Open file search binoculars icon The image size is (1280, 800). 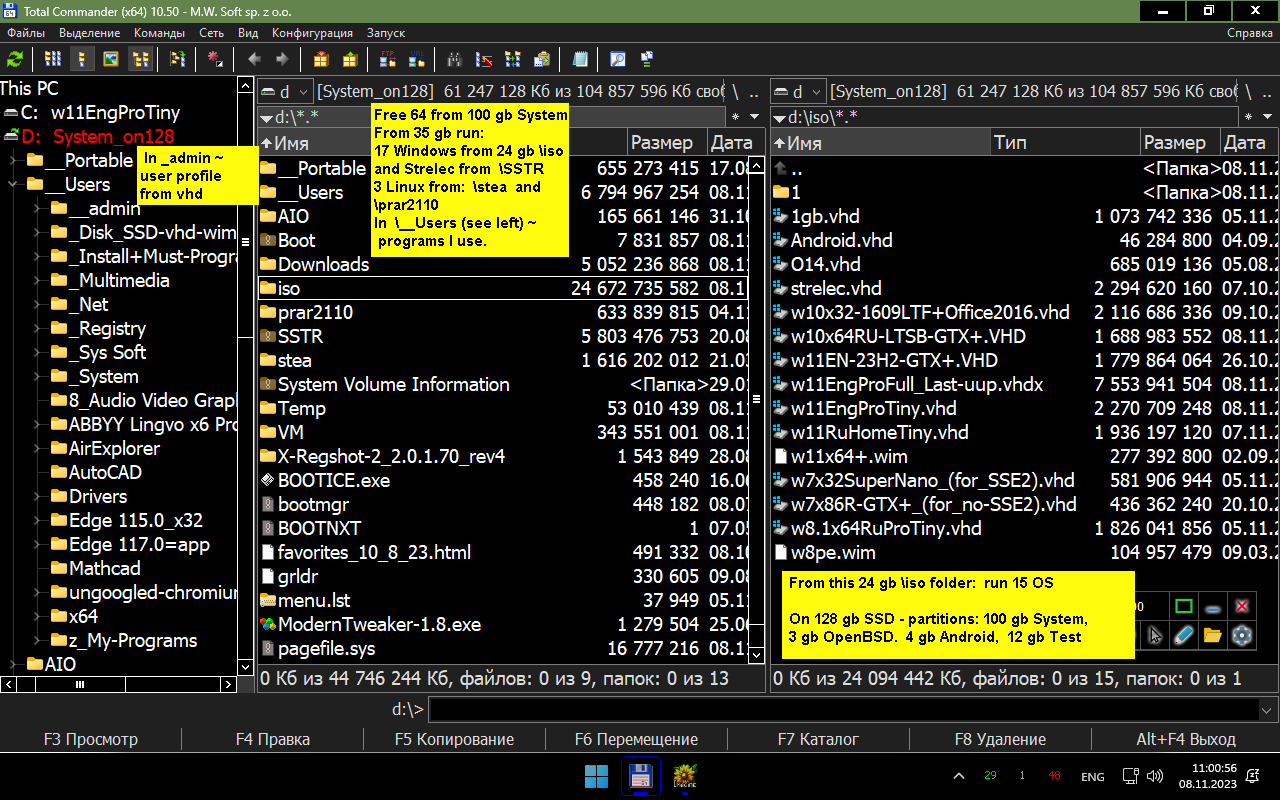pos(455,59)
